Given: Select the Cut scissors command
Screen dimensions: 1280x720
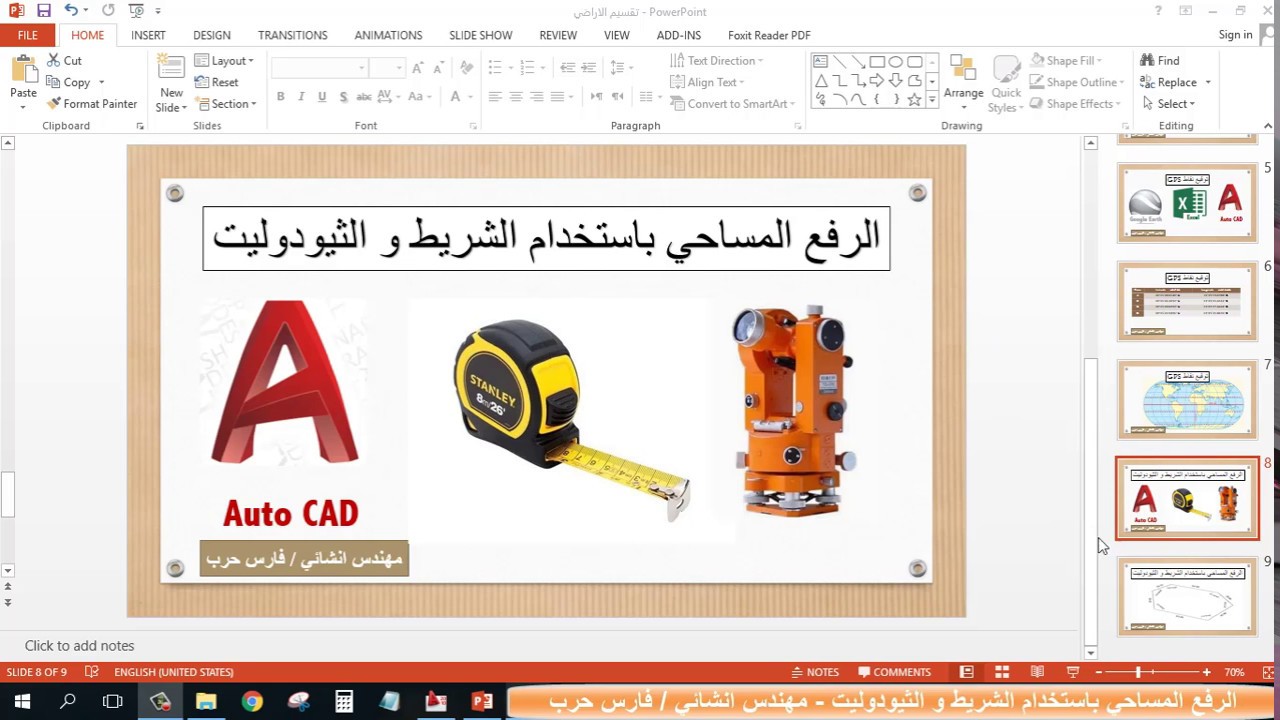Looking at the screenshot, I should tap(65, 61).
